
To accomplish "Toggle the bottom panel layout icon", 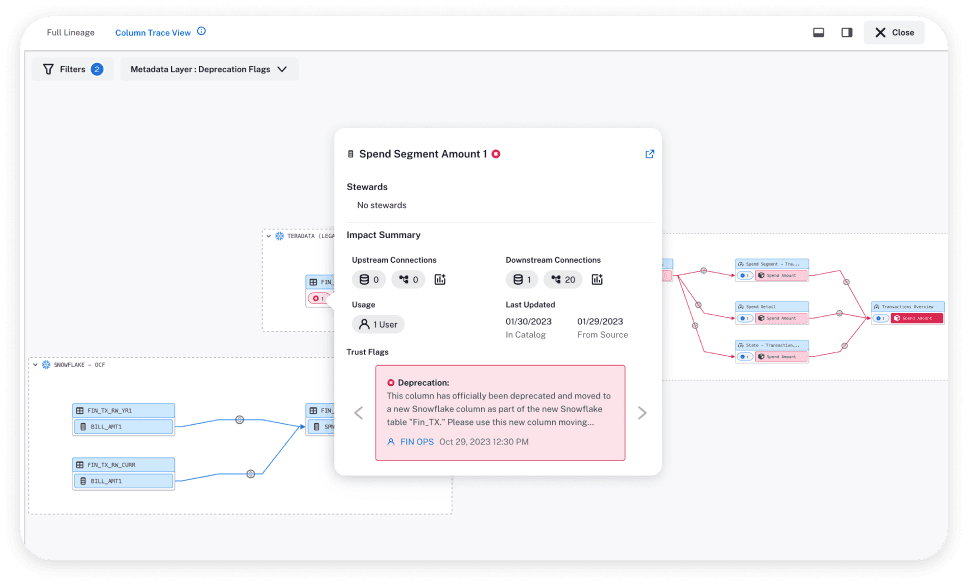I will (x=818, y=32).
